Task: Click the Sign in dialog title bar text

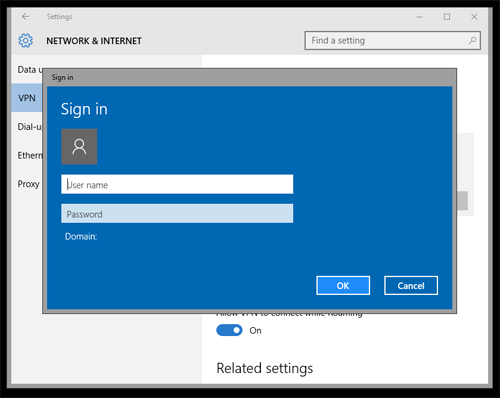Action: coord(62,77)
